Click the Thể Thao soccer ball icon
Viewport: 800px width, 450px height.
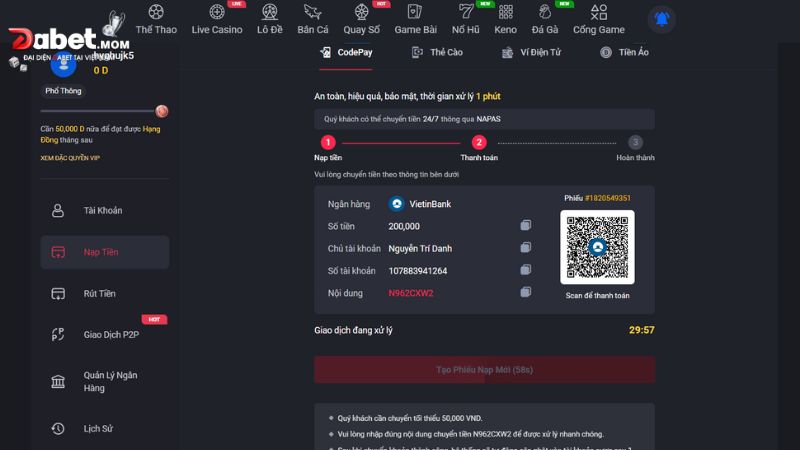point(156,11)
